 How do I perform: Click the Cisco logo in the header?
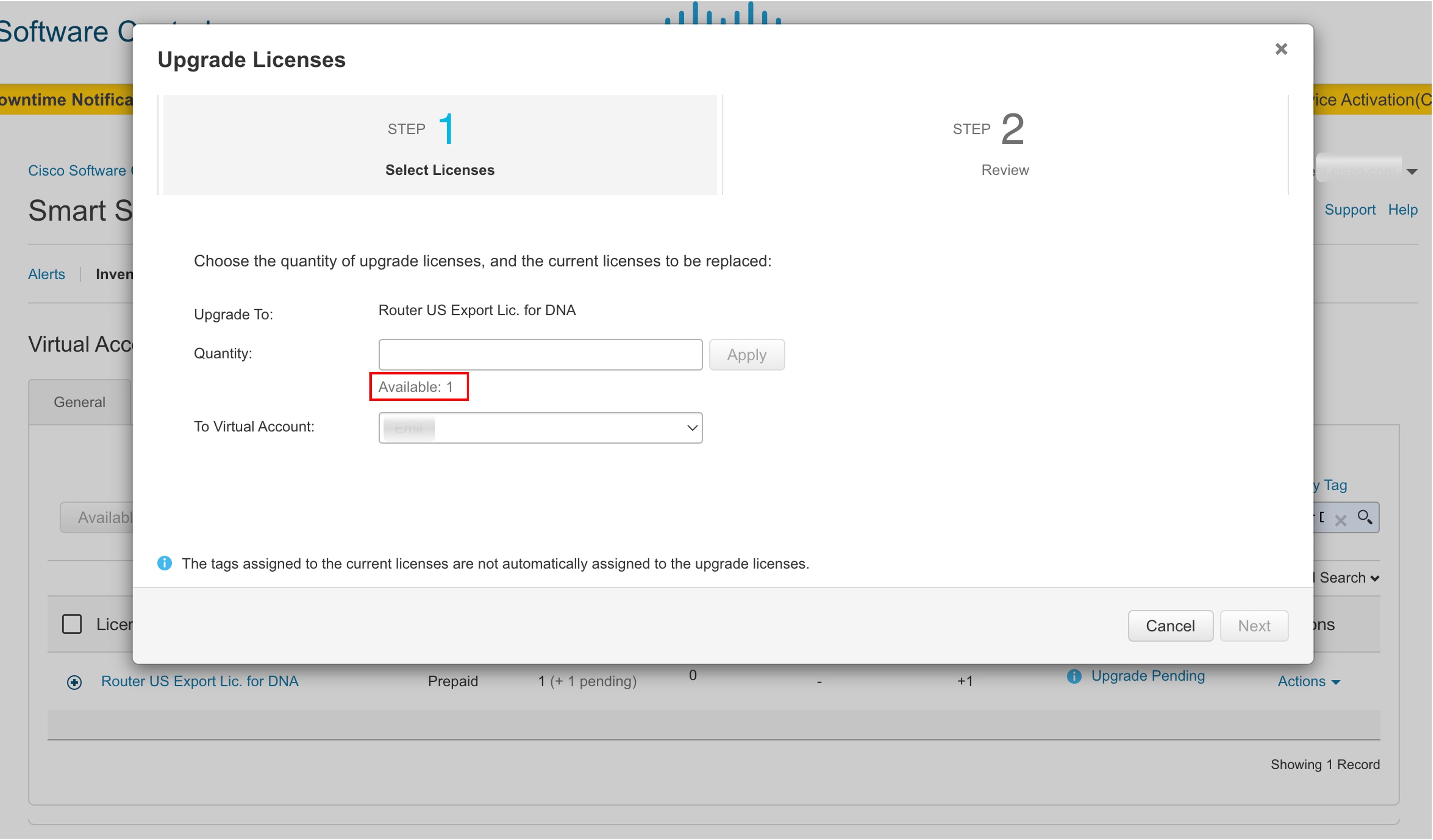click(722, 12)
